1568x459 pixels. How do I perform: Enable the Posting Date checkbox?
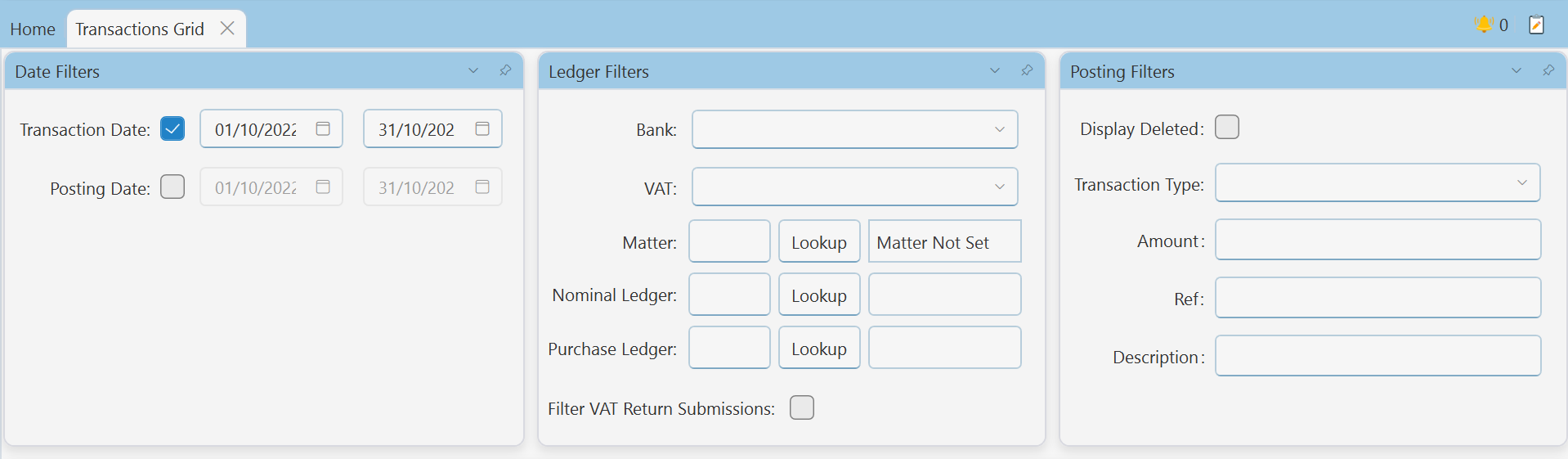172,187
